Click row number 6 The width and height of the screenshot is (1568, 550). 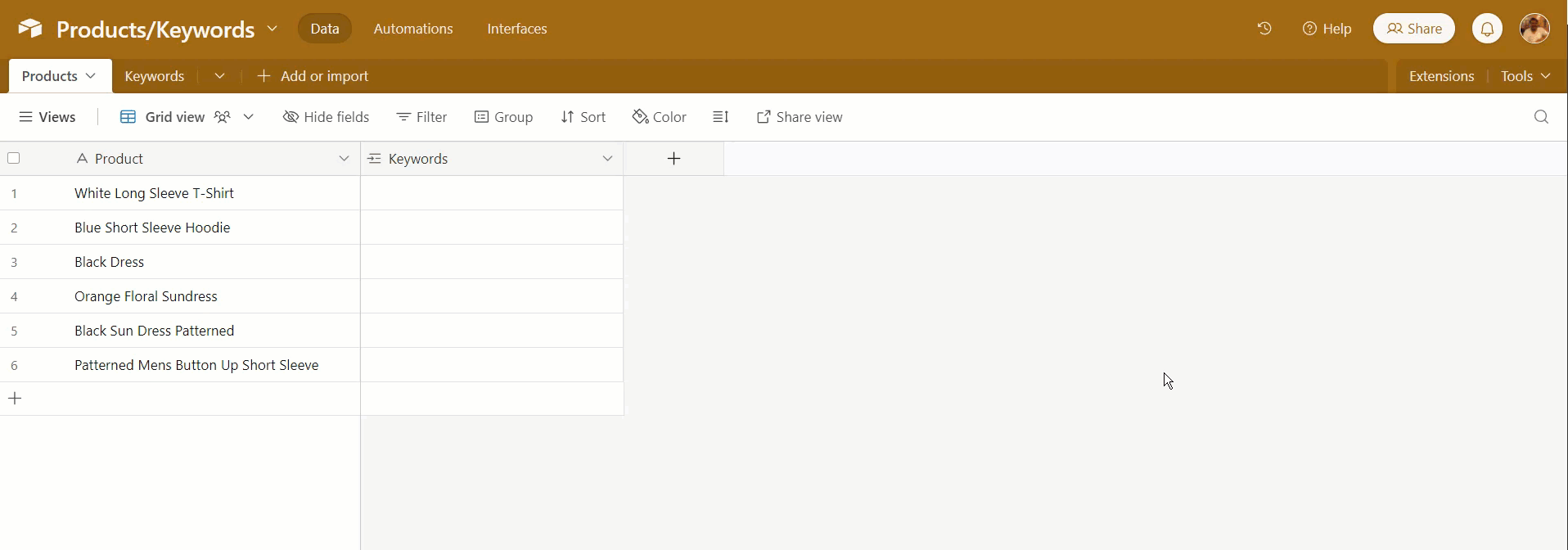coord(14,365)
